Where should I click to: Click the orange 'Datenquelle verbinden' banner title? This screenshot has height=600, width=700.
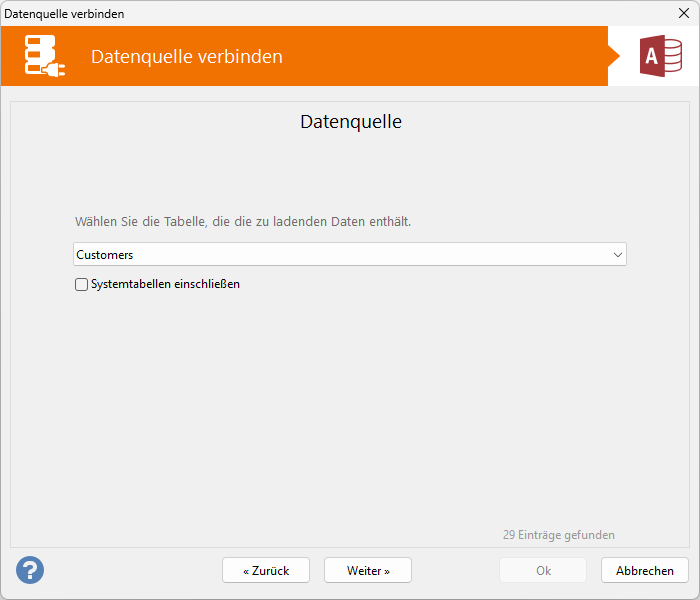(187, 57)
